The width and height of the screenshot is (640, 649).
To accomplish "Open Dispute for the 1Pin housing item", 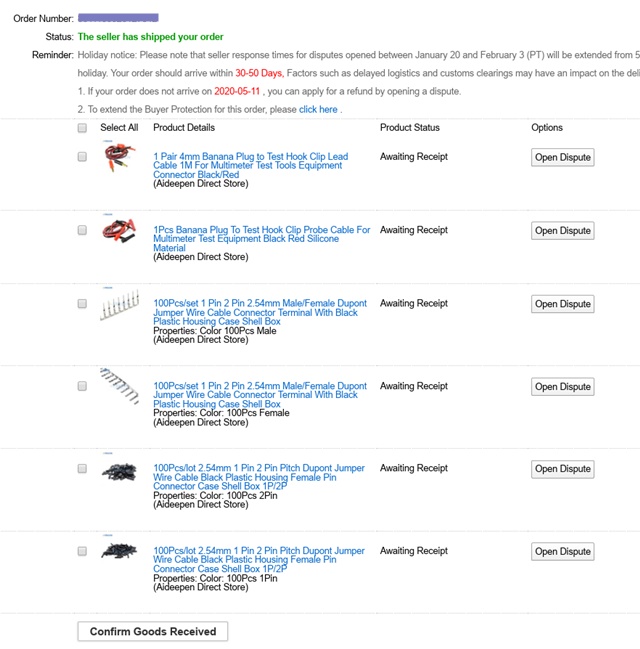I will [562, 551].
